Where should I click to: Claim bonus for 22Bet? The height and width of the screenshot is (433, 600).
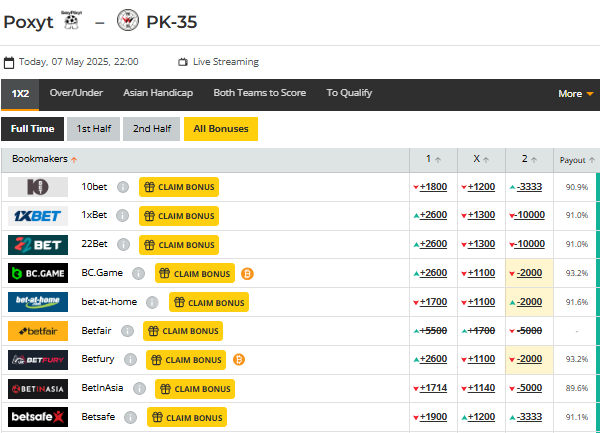coord(179,245)
